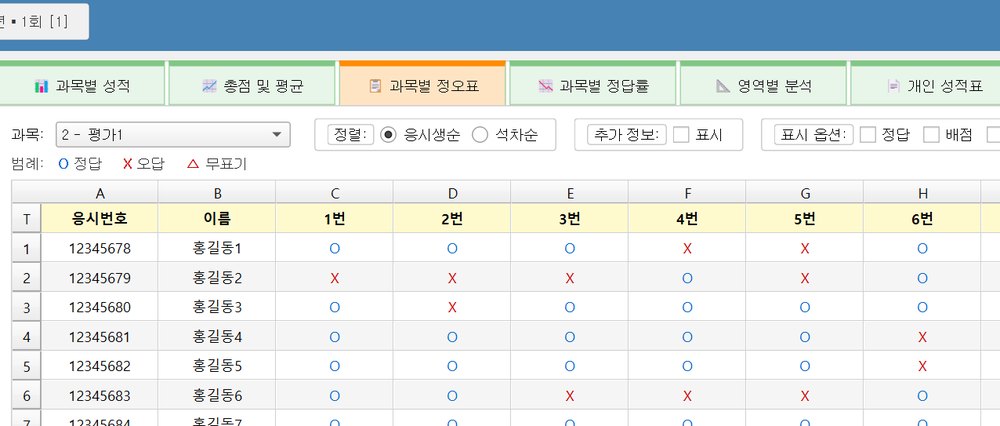1000x426 pixels.
Task: Open the 과목 dropdown showing 2 - 평가1
Action: [x=173, y=135]
